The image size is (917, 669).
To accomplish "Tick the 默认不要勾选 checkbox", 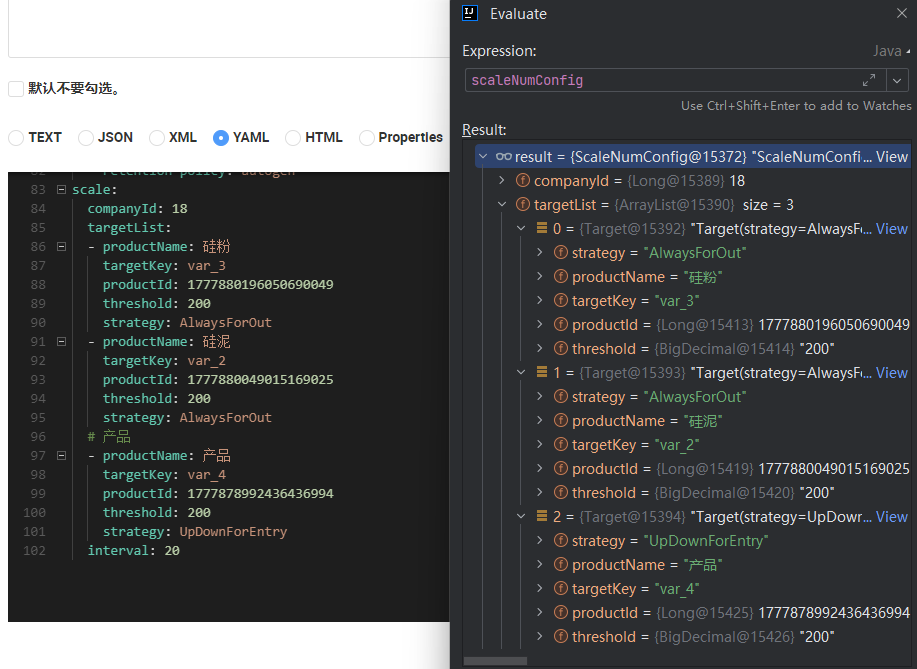I will pos(16,88).
